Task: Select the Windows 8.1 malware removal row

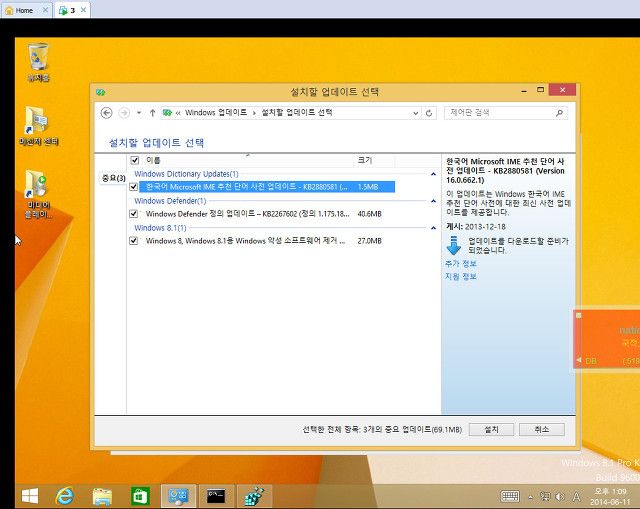Action: coord(267,241)
